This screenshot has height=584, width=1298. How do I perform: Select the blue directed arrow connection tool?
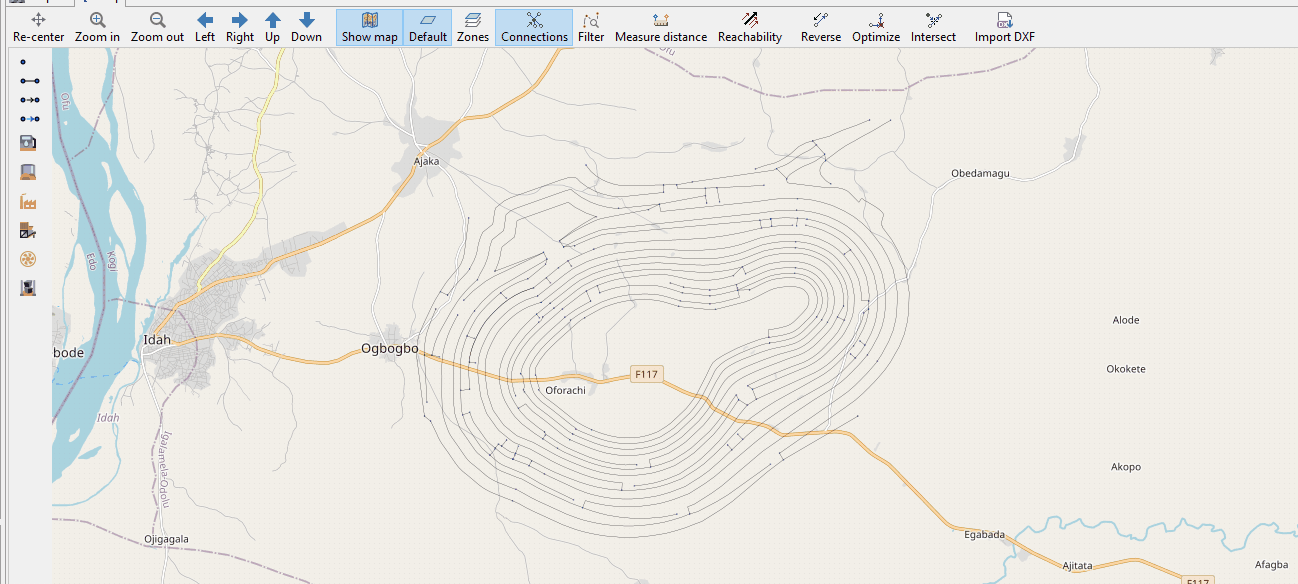point(28,119)
